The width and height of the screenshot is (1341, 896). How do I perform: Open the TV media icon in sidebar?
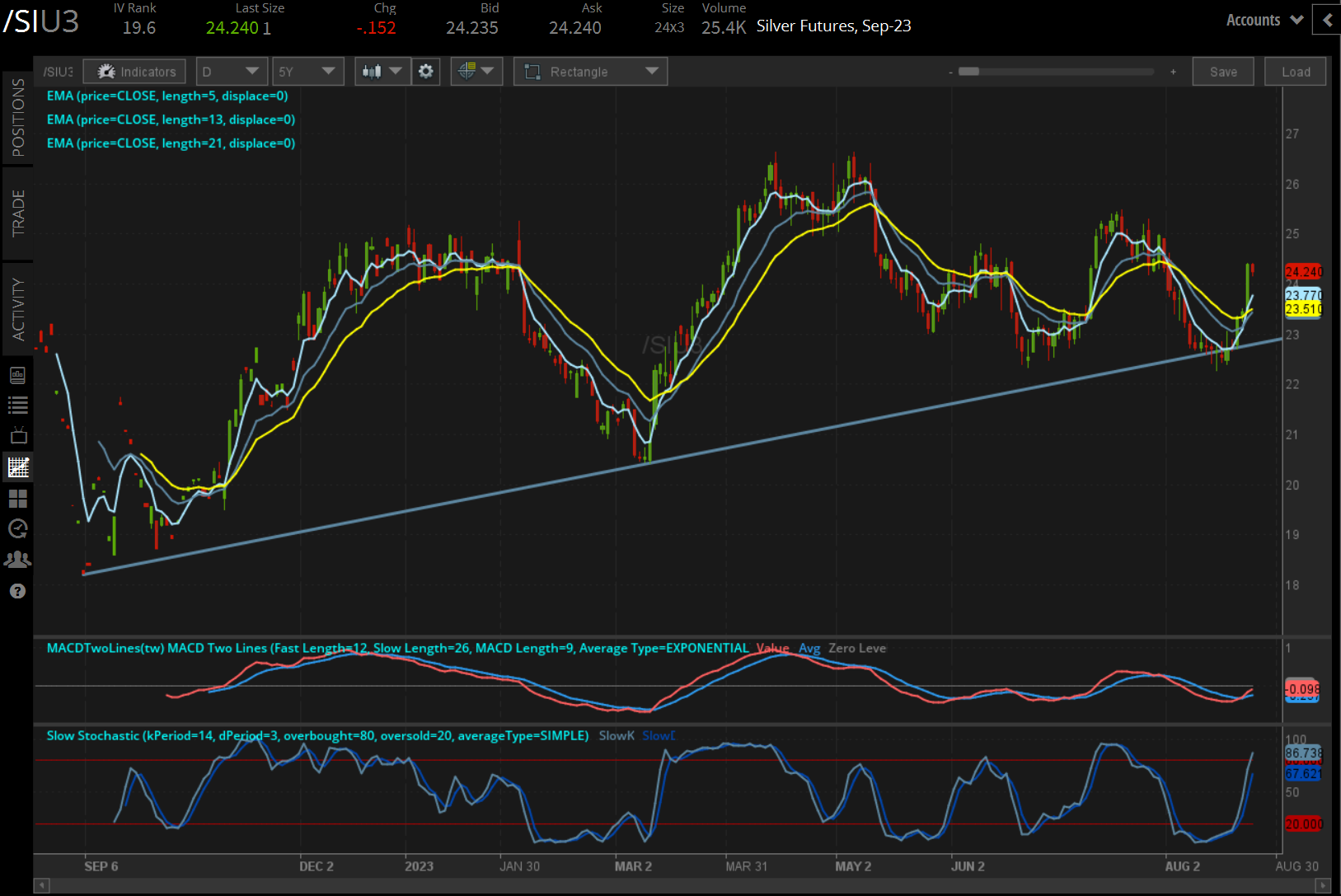point(17,435)
